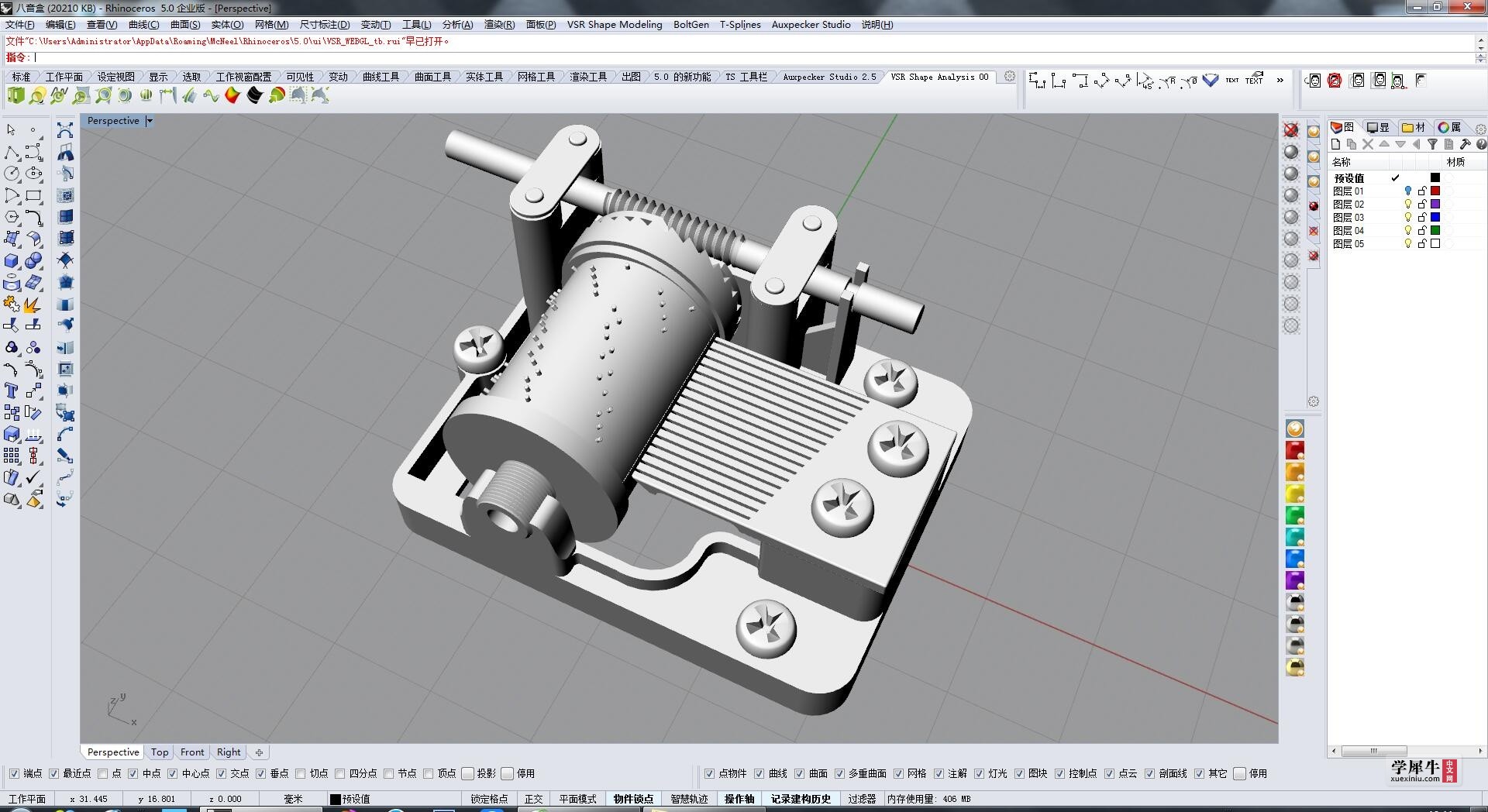The height and width of the screenshot is (812, 1488).
Task: Click the delete layer X icon
Action: point(1368,144)
